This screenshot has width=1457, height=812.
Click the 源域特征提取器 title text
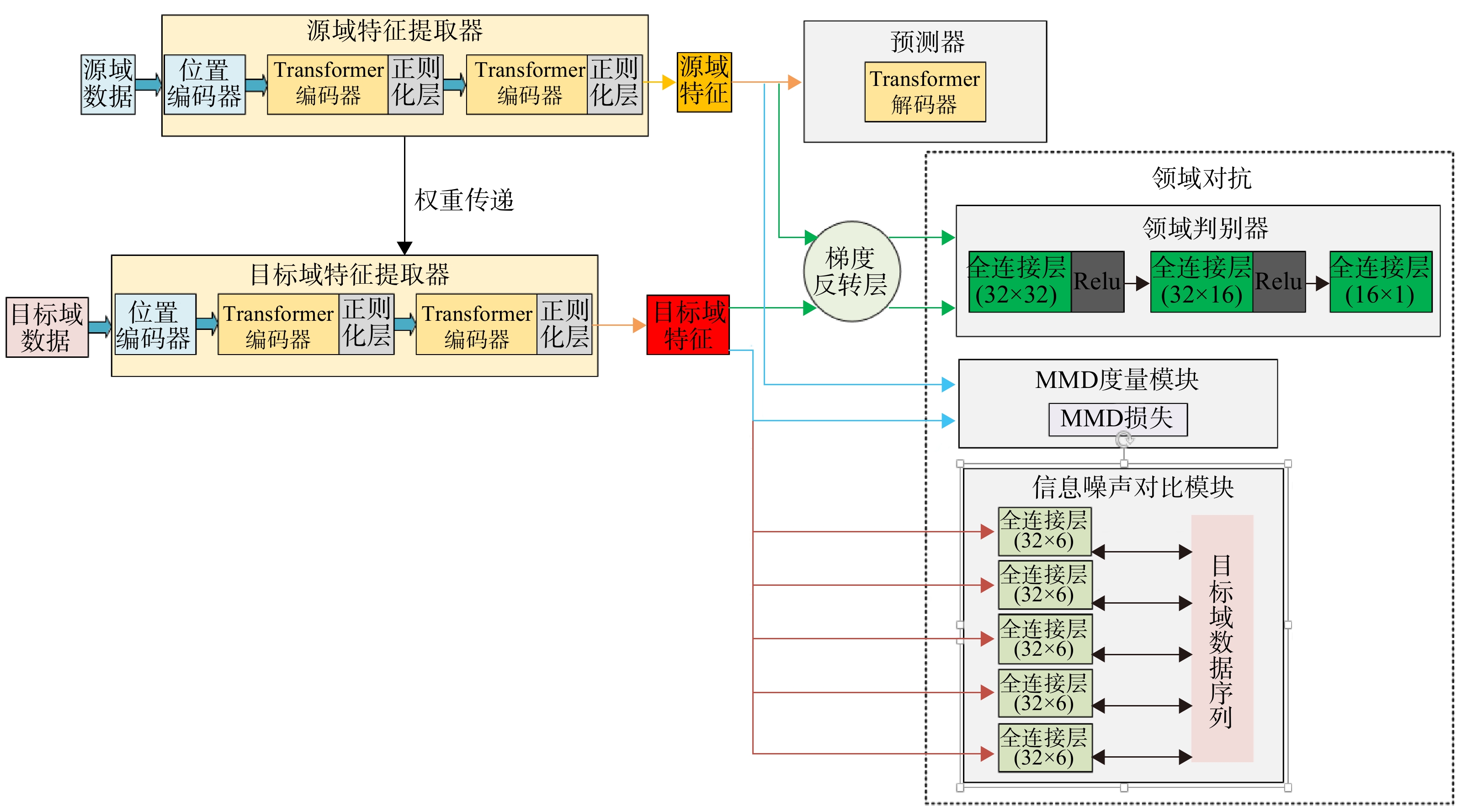[395, 31]
